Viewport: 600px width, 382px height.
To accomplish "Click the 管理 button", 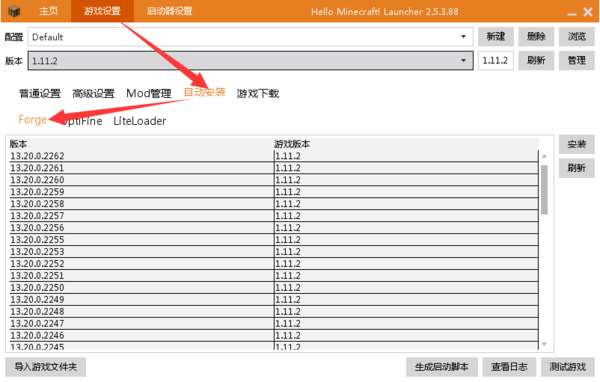I will (577, 60).
